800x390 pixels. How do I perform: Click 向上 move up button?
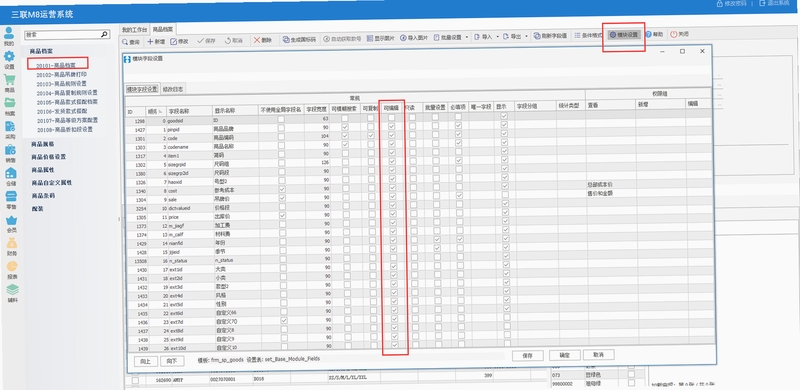(145, 361)
